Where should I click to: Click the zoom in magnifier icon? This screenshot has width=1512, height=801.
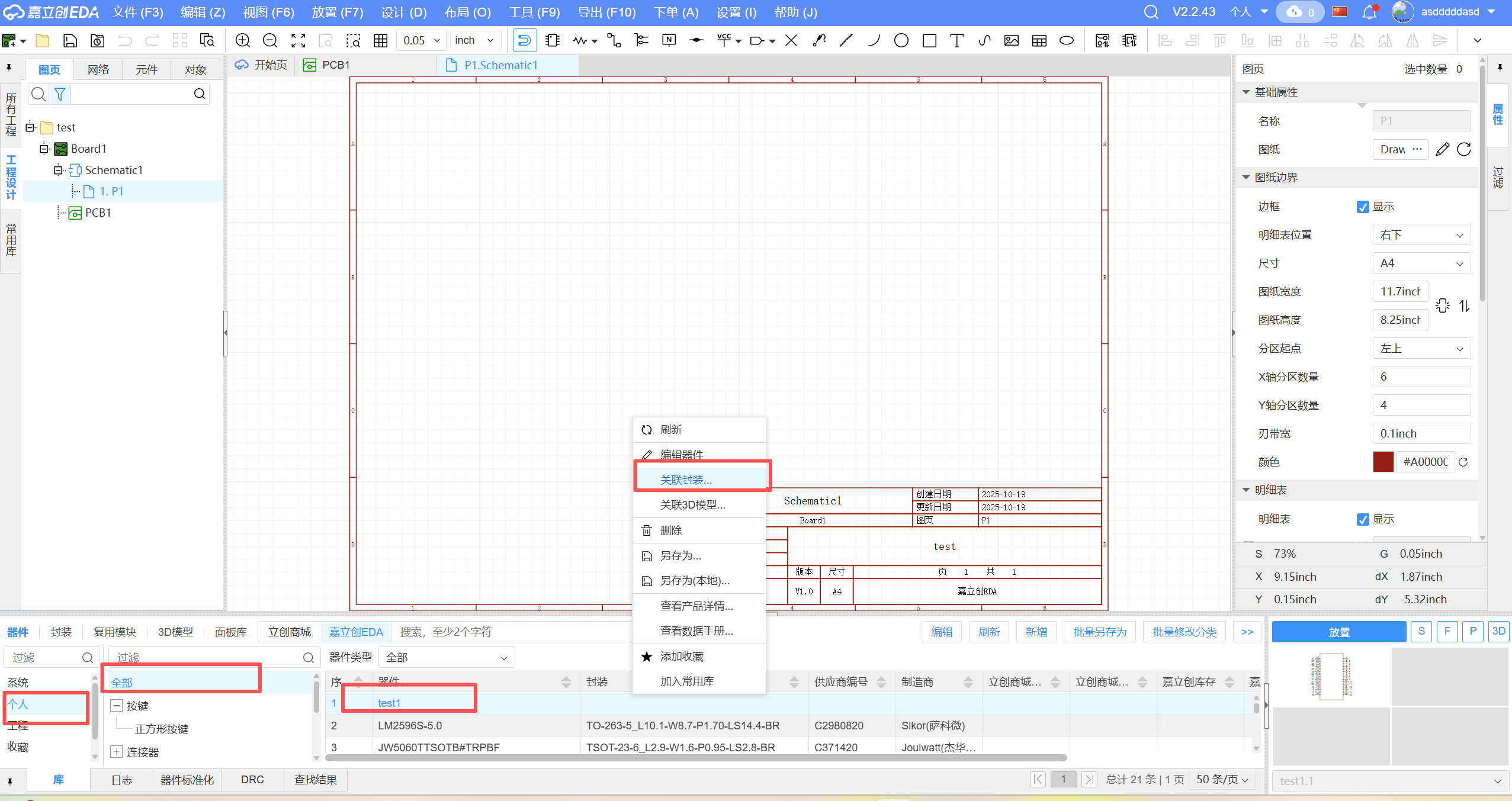click(x=243, y=40)
